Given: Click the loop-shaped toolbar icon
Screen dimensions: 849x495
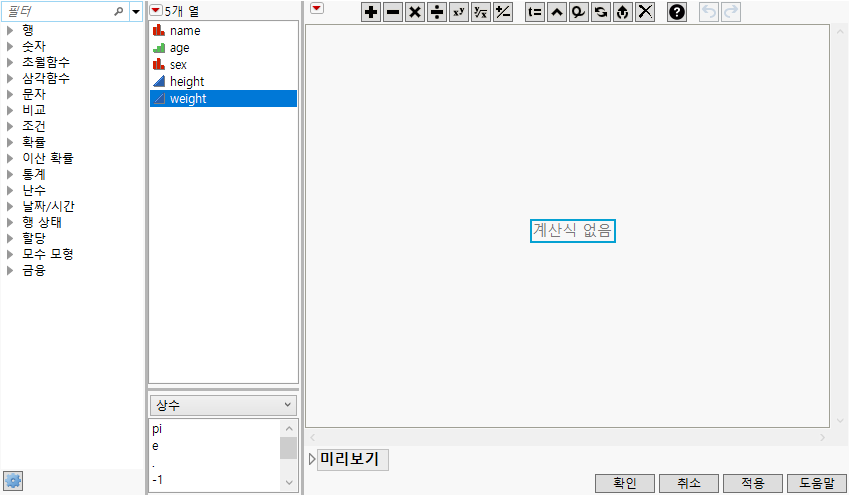Looking at the screenshot, I should (579, 12).
